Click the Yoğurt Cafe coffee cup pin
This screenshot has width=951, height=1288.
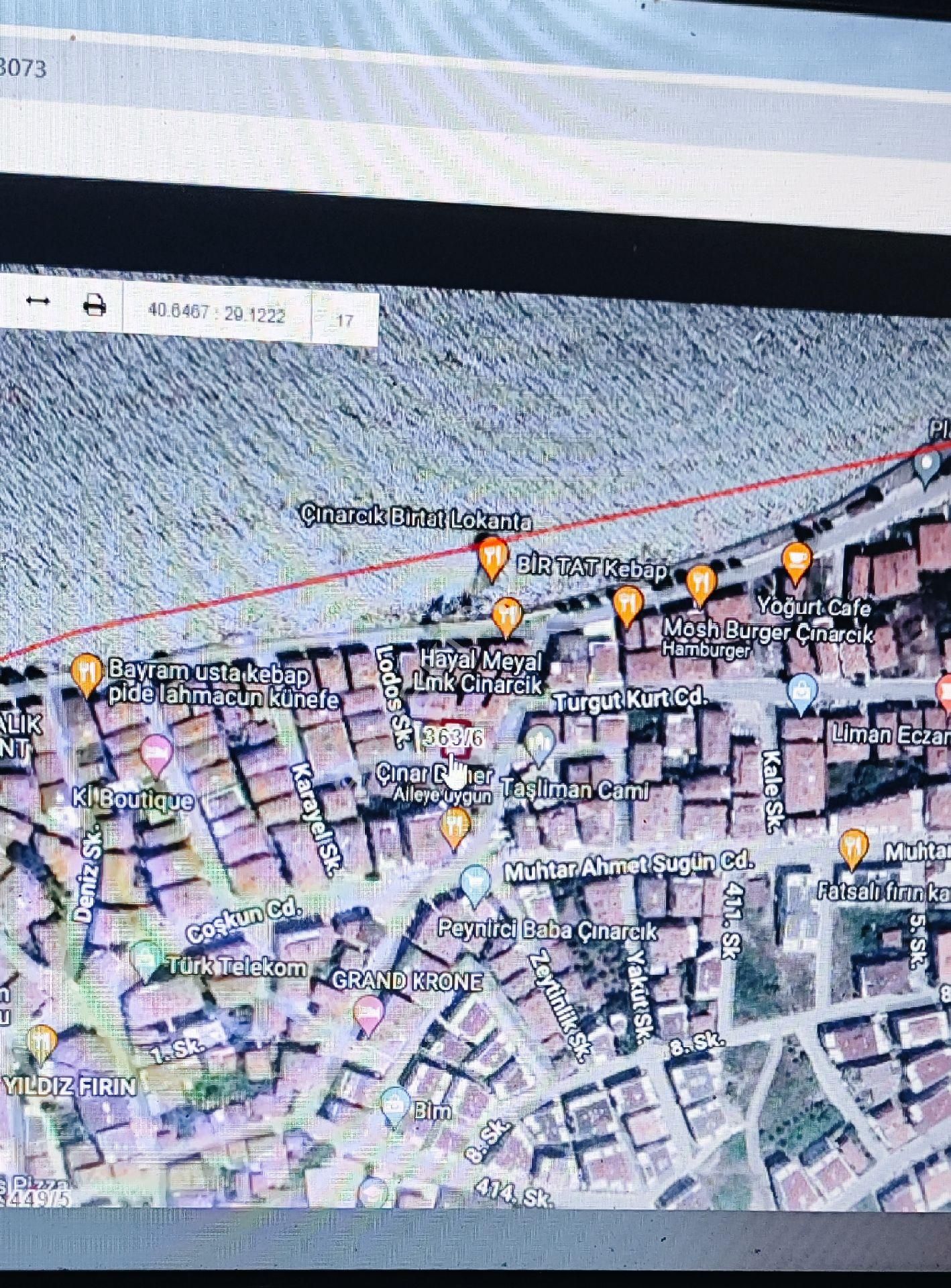(796, 562)
